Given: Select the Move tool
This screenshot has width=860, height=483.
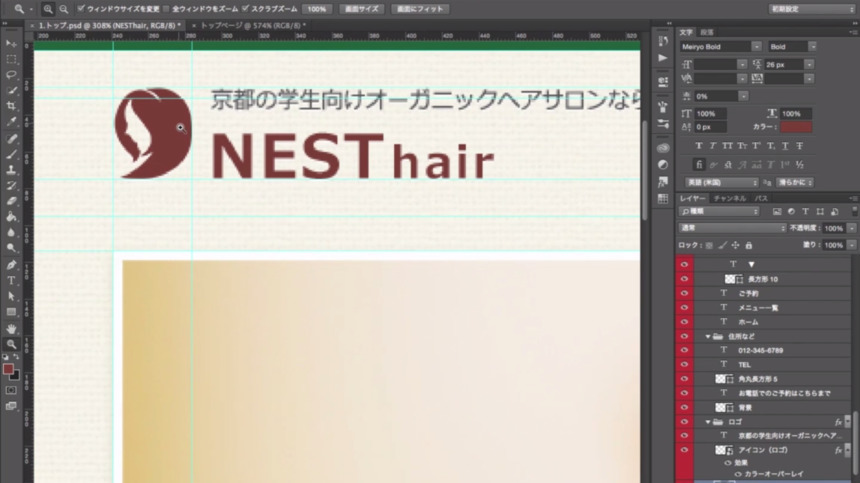Looking at the screenshot, I should pos(11,43).
